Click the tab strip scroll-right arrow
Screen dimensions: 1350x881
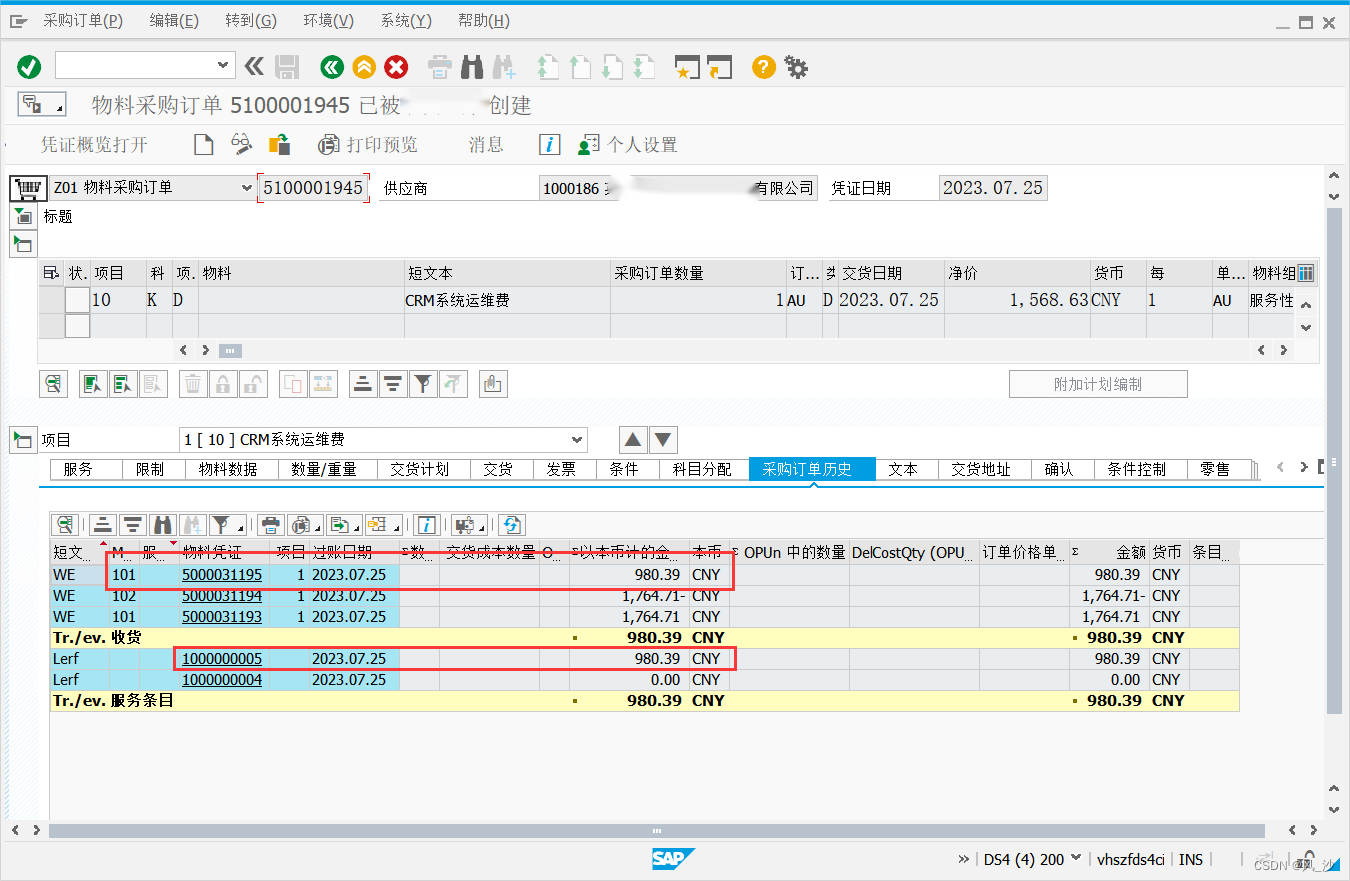(1304, 467)
